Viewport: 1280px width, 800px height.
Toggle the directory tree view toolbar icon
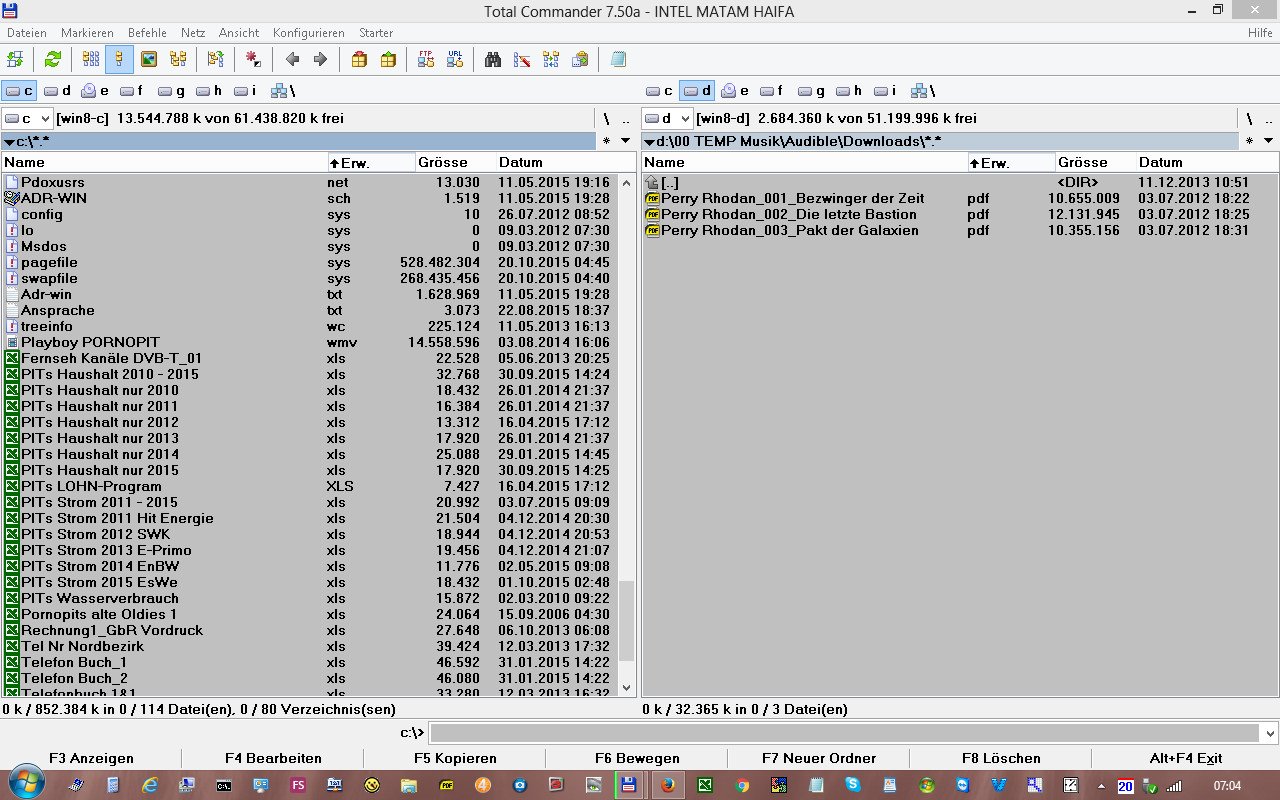[178, 59]
